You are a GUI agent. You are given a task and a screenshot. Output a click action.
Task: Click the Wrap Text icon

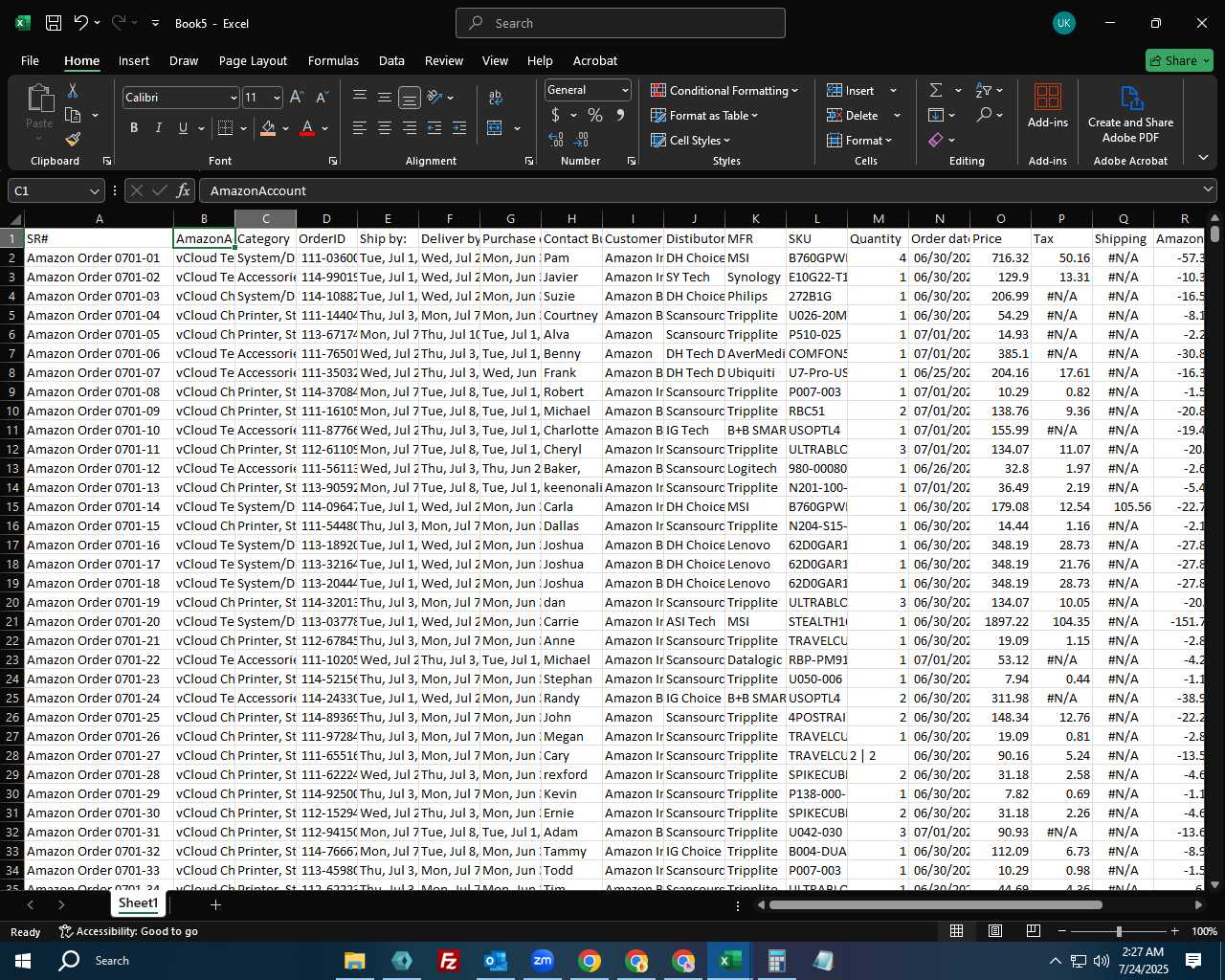(x=496, y=97)
